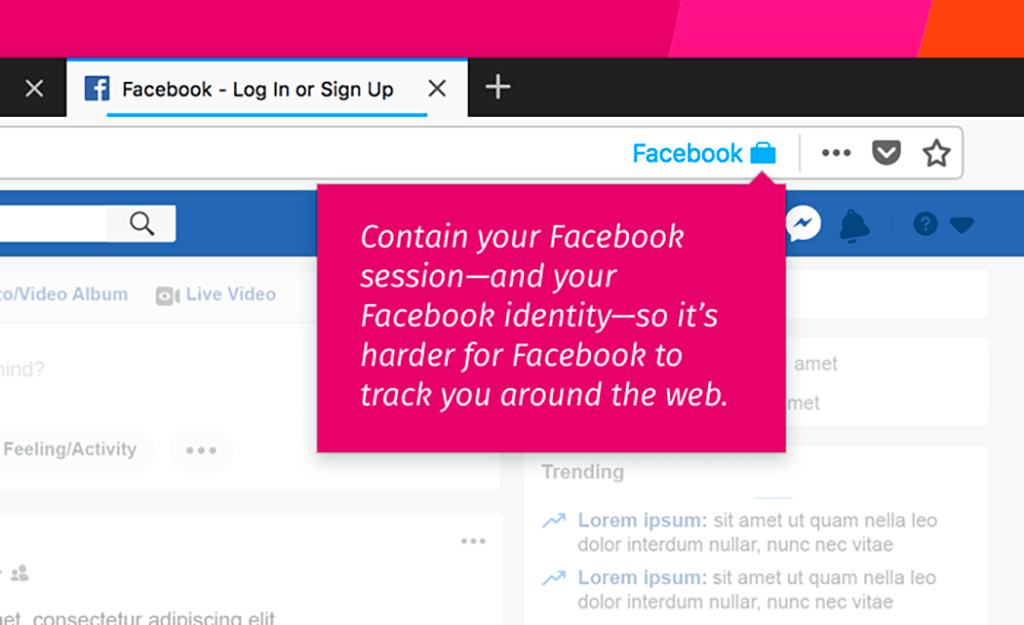Click first trending arrow icon
The width and height of the screenshot is (1024, 625).
coord(554,521)
